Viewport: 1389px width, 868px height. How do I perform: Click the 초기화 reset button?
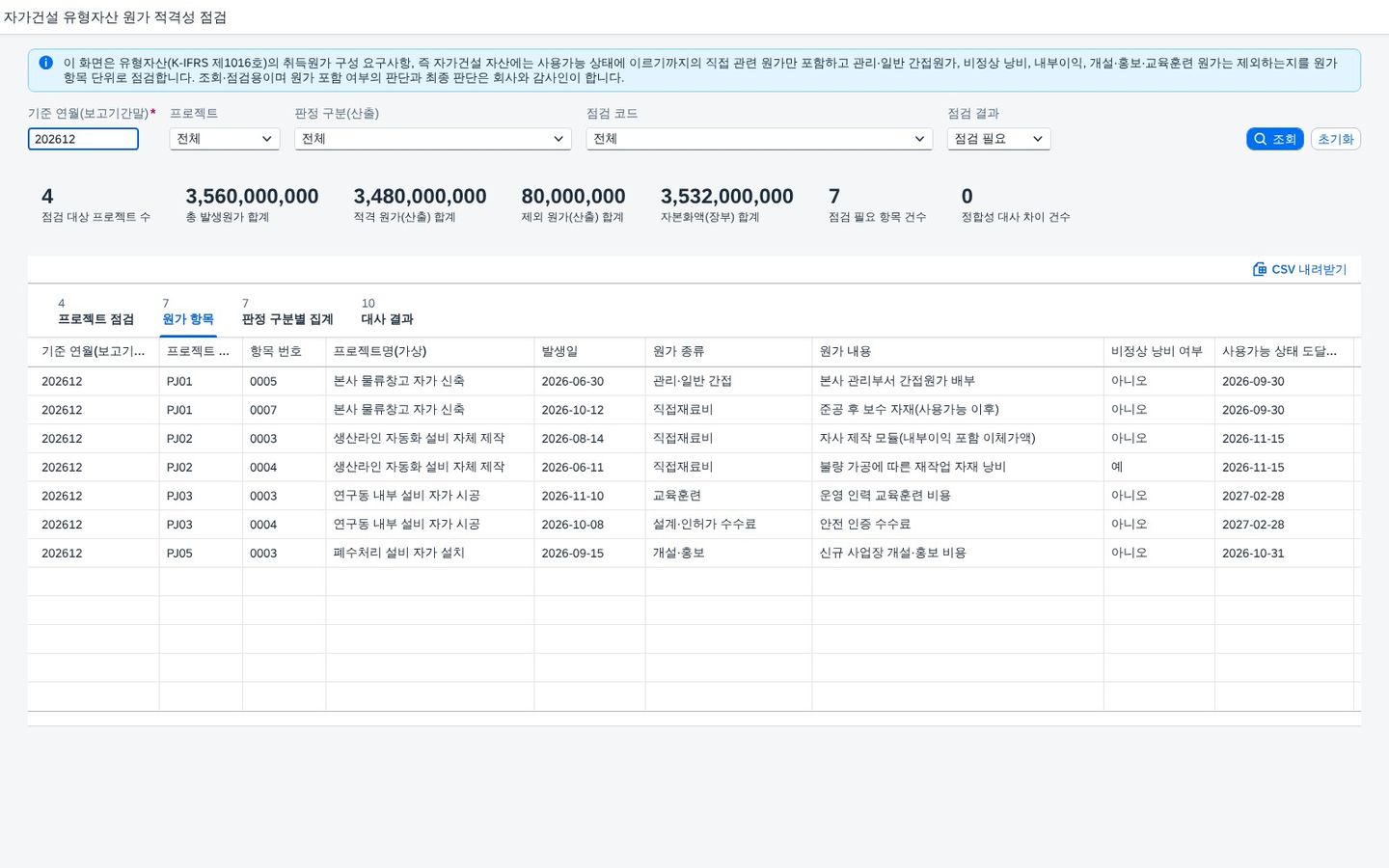pyautogui.click(x=1335, y=139)
